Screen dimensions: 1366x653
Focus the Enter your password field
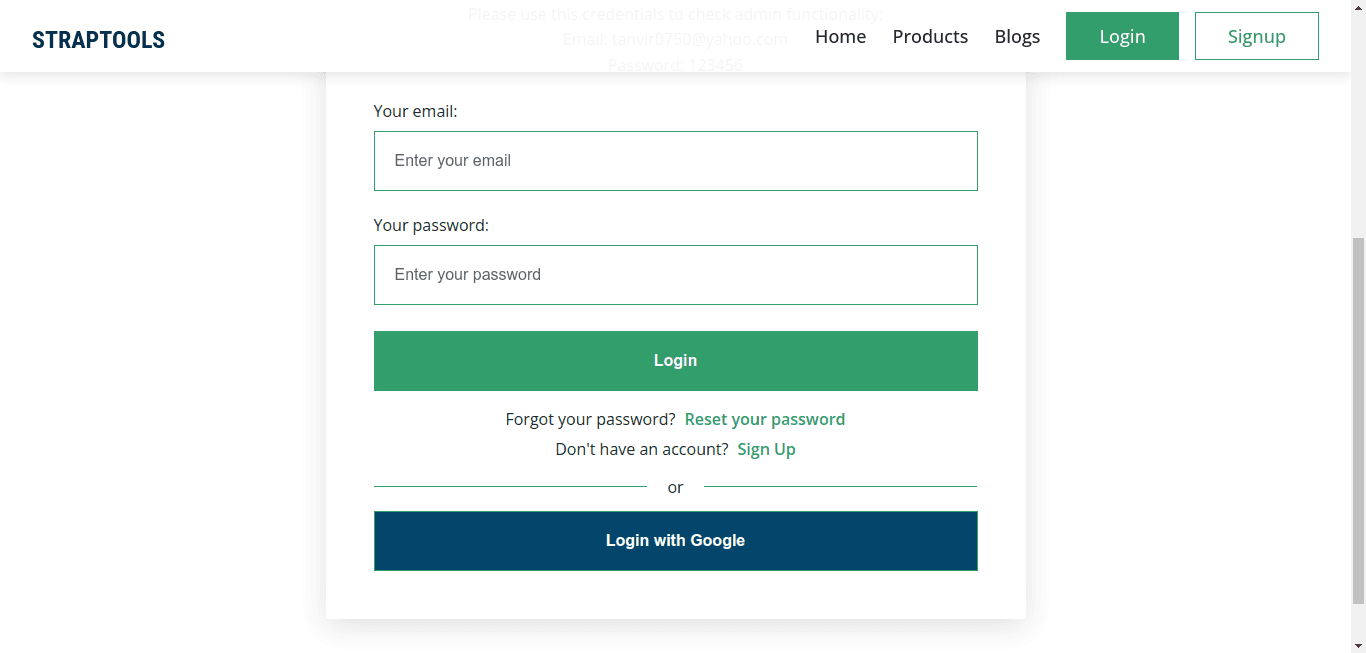675,275
